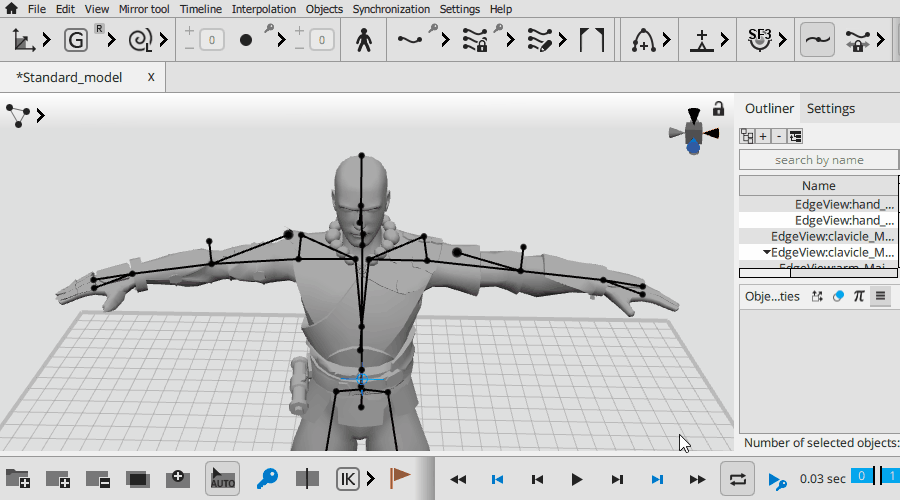Click the character walking figure icon
The image size is (900, 500).
[x=363, y=41]
